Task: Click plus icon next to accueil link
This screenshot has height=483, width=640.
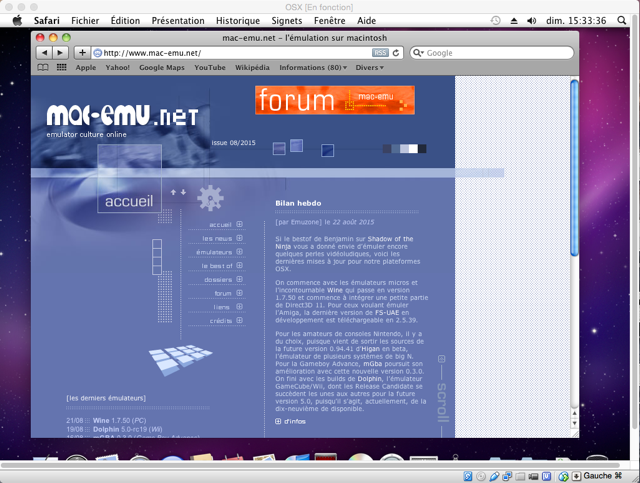Action: point(240,224)
